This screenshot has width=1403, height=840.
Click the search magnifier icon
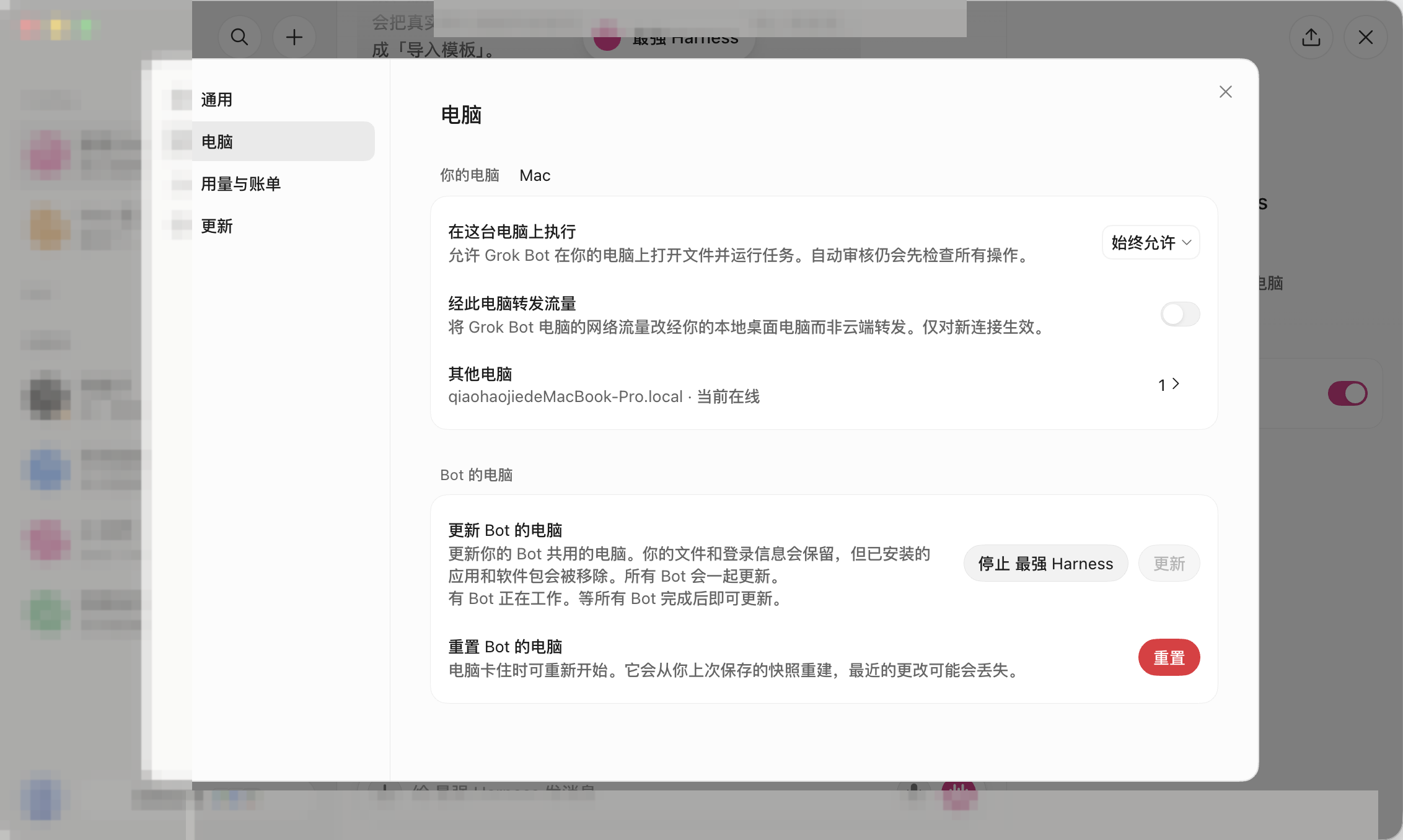pyautogui.click(x=239, y=37)
